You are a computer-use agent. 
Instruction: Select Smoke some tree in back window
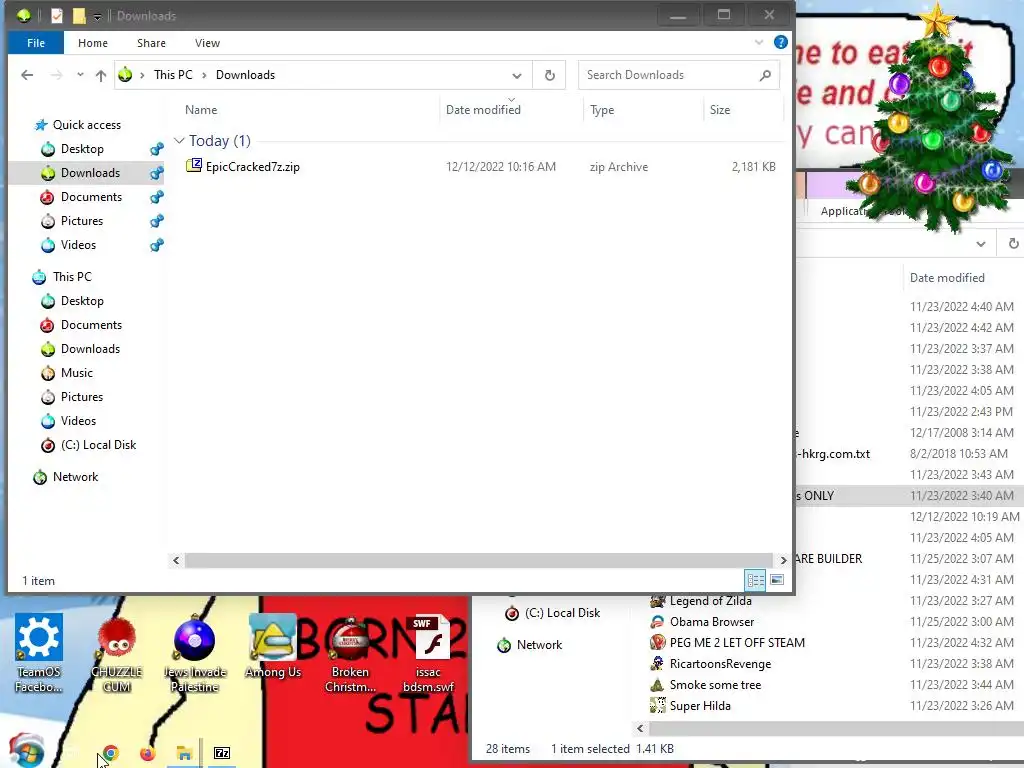point(715,684)
